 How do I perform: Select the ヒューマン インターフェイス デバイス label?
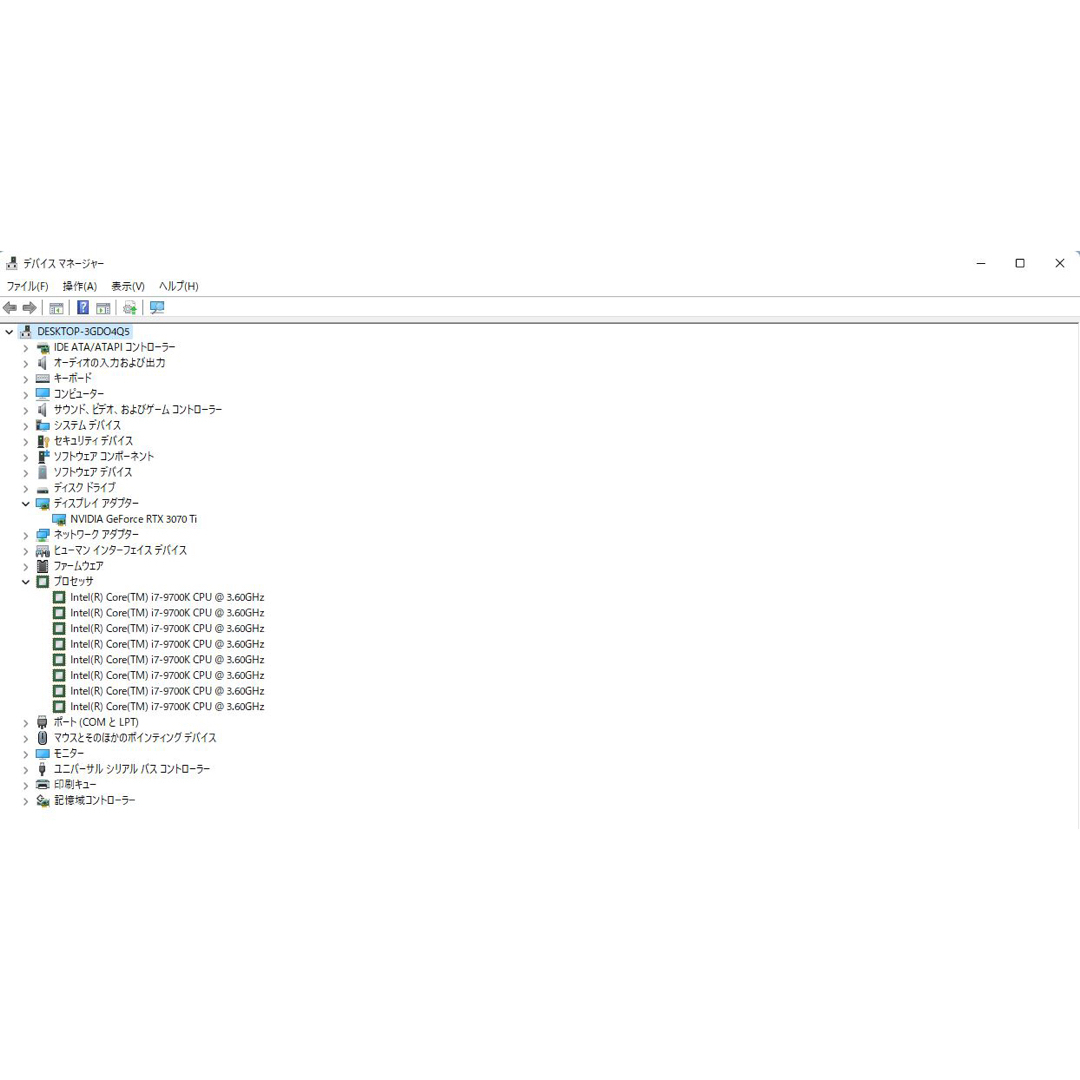121,550
